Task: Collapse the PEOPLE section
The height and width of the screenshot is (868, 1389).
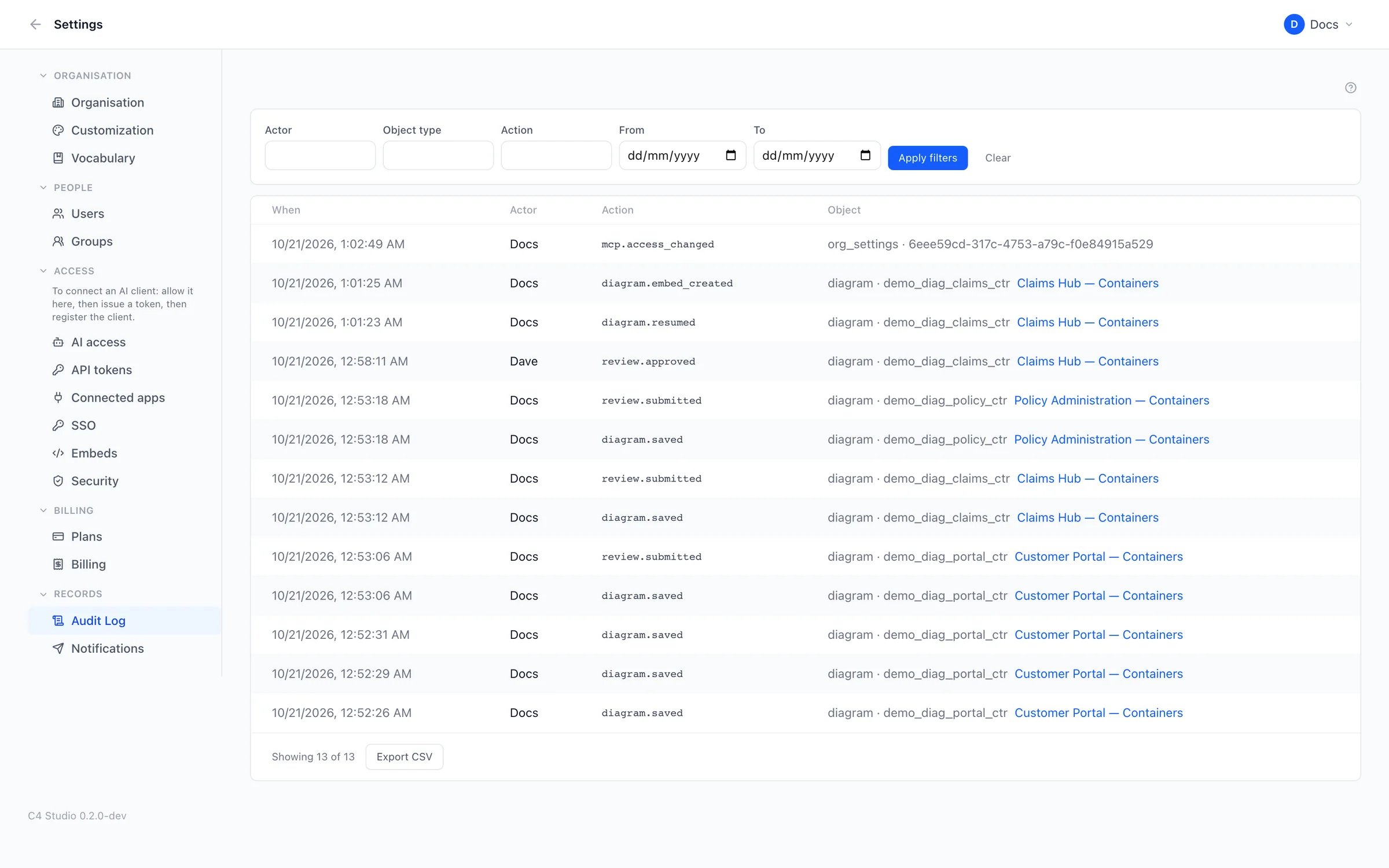Action: [x=43, y=187]
